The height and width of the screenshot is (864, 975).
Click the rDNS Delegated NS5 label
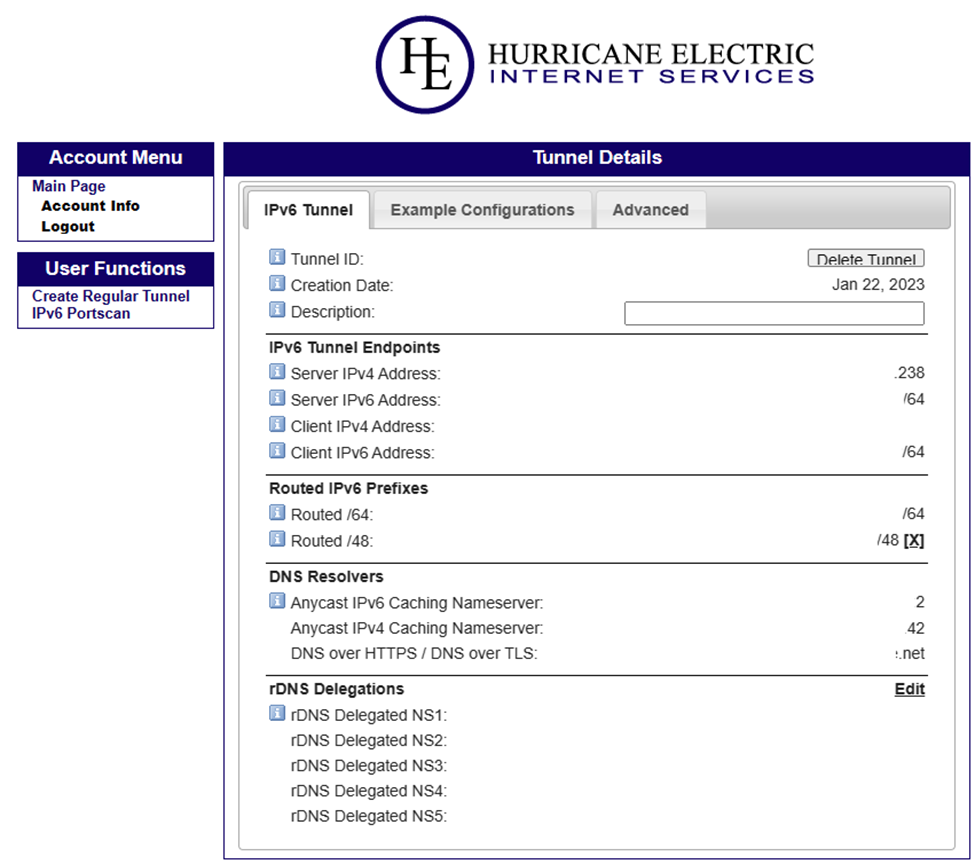click(x=369, y=816)
